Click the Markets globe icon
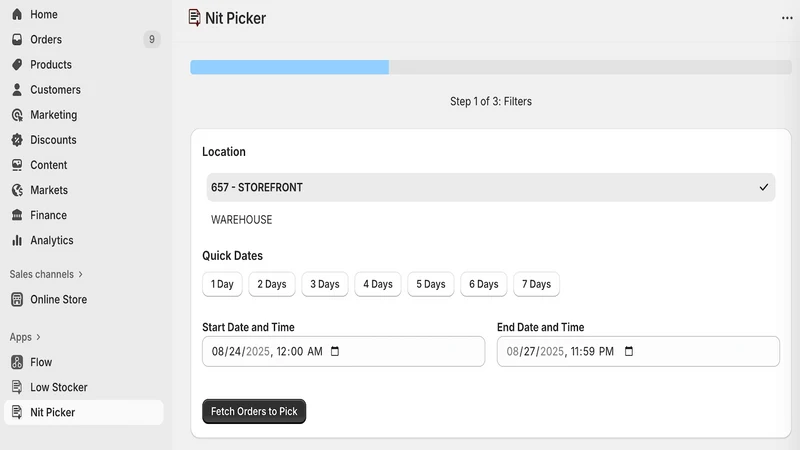This screenshot has height=450, width=800. 17,190
